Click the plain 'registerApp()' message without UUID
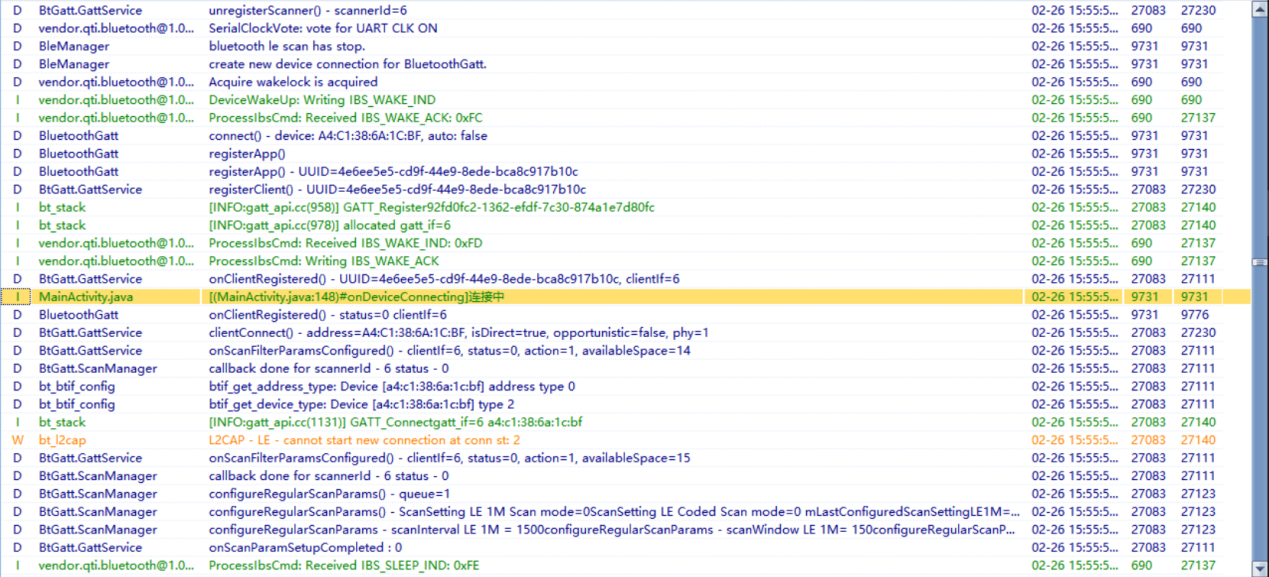The image size is (1269, 577). [x=247, y=154]
